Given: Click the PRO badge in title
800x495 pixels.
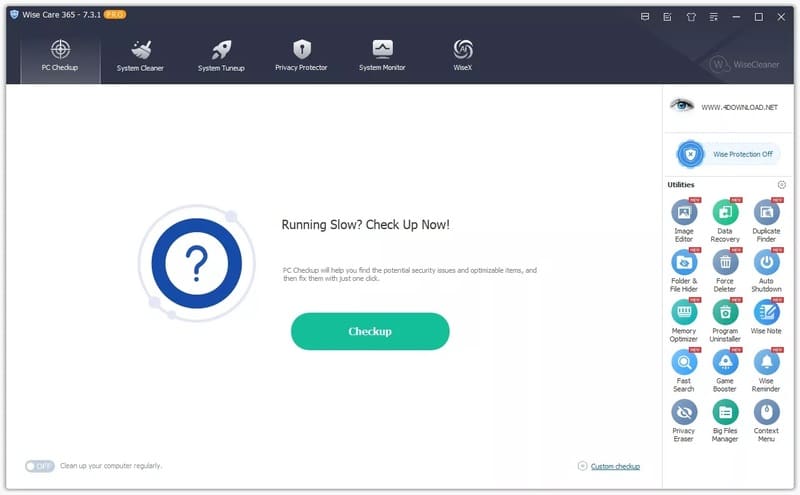Looking at the screenshot, I should point(115,14).
